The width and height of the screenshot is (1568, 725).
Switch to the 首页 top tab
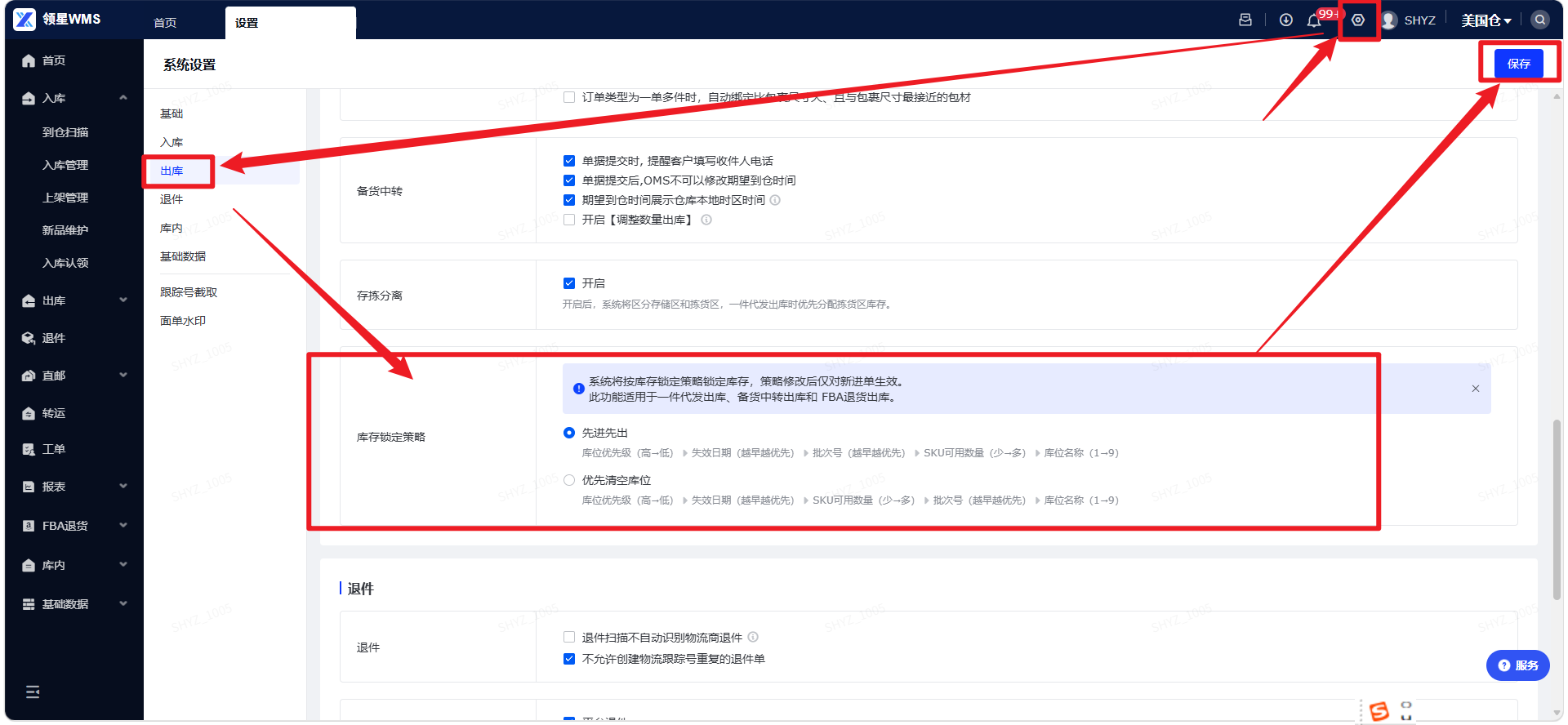tap(165, 23)
